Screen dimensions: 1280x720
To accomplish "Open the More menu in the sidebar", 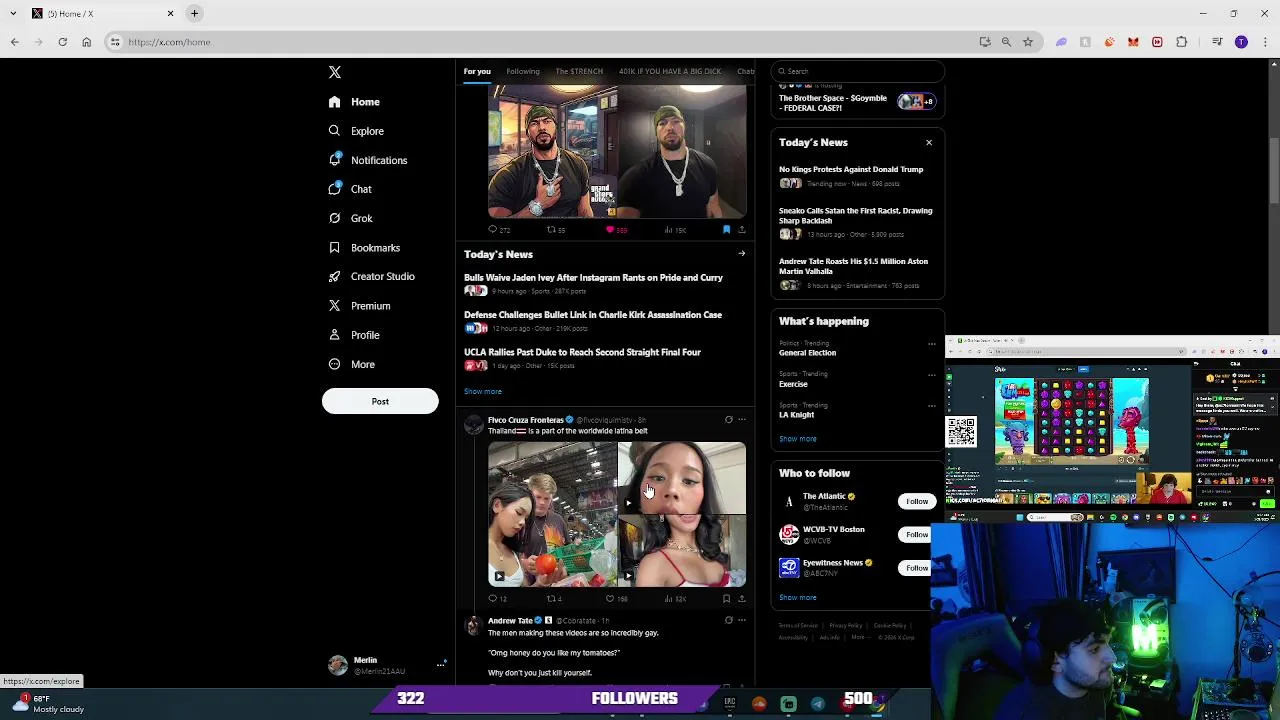I will click(x=351, y=364).
